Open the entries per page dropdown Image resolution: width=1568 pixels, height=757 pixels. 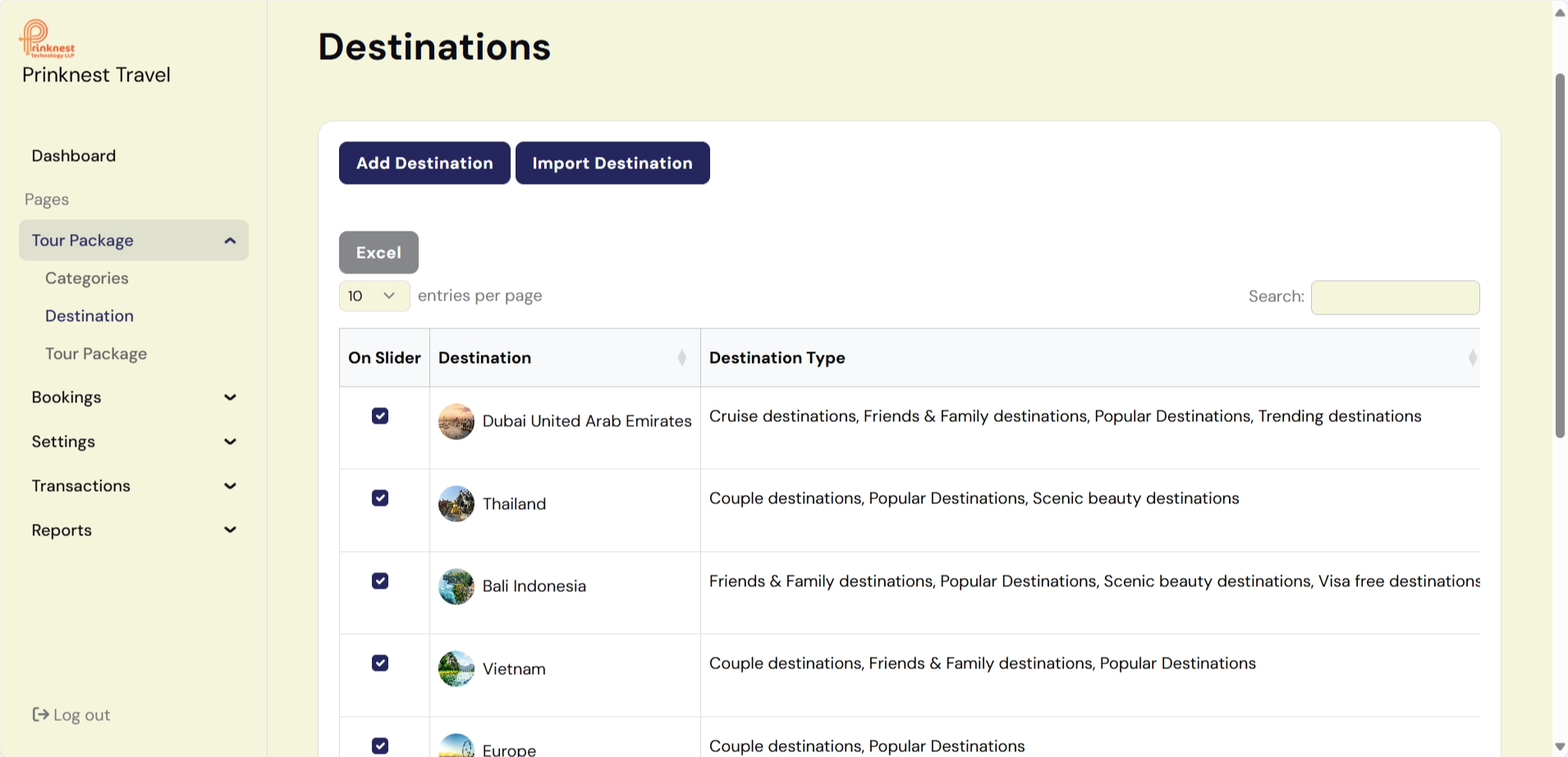(374, 296)
